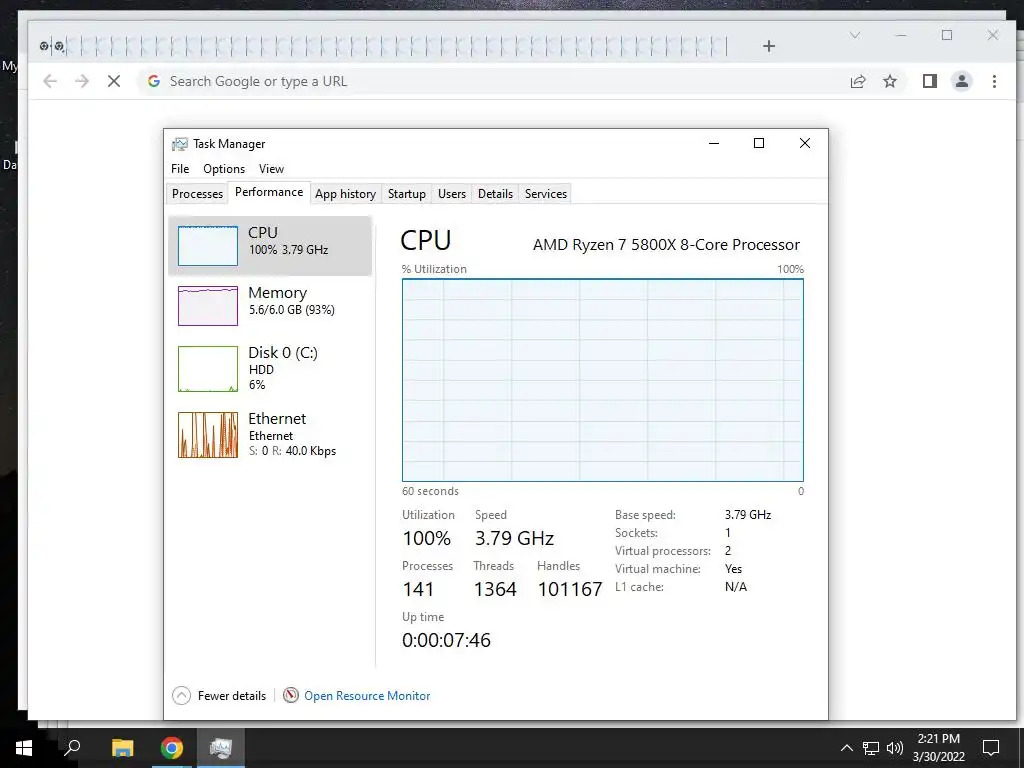Open the taskbar search icon
Viewport: 1024px width, 768px height.
point(72,747)
